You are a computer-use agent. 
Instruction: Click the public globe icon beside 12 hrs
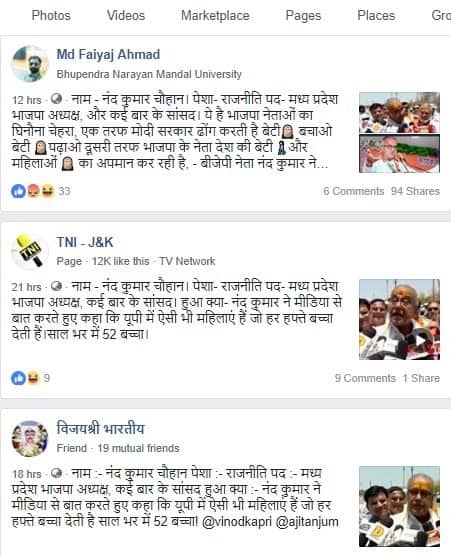(56, 99)
